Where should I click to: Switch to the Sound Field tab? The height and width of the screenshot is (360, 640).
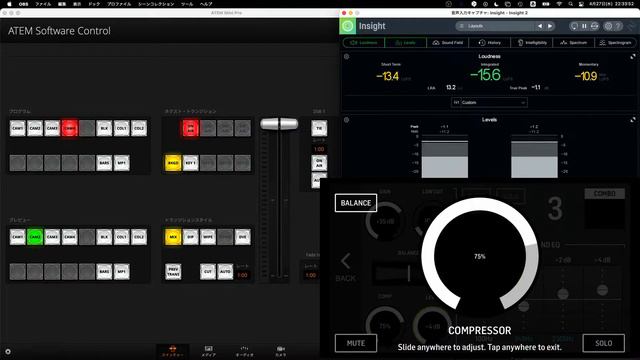coord(448,42)
